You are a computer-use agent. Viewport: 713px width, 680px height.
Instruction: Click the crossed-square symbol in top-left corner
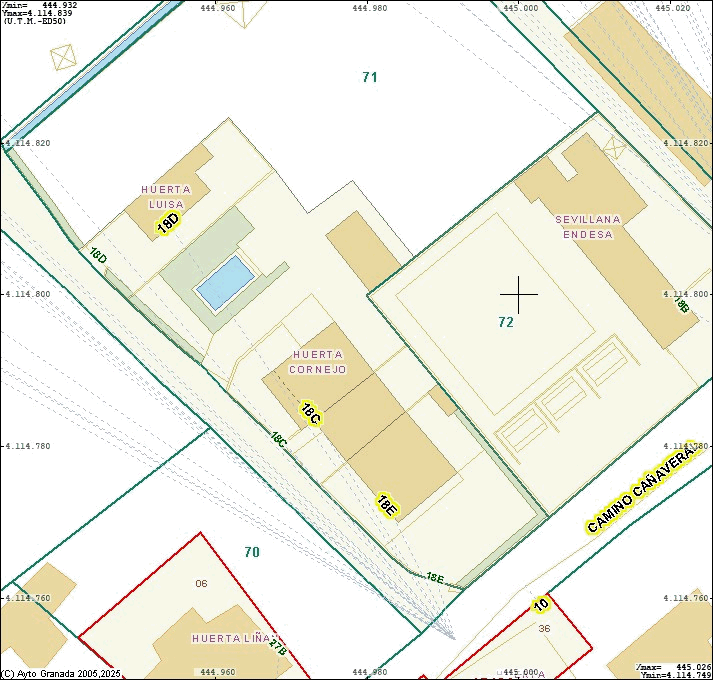pyautogui.click(x=64, y=57)
